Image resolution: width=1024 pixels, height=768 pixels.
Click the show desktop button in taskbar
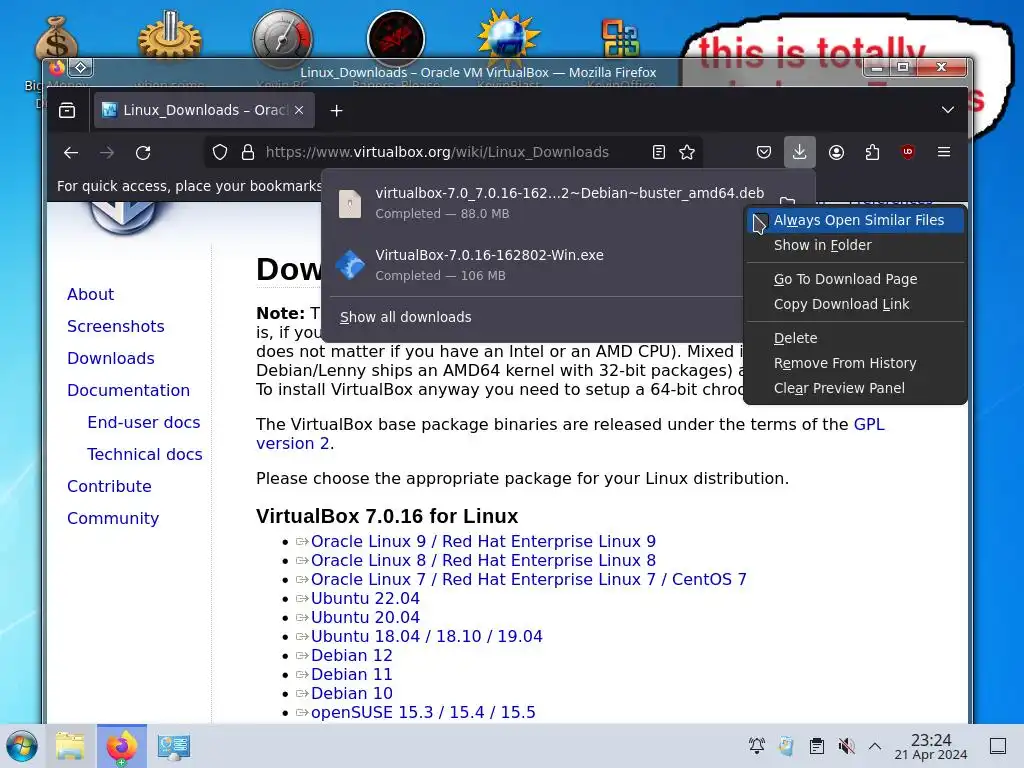(998, 746)
